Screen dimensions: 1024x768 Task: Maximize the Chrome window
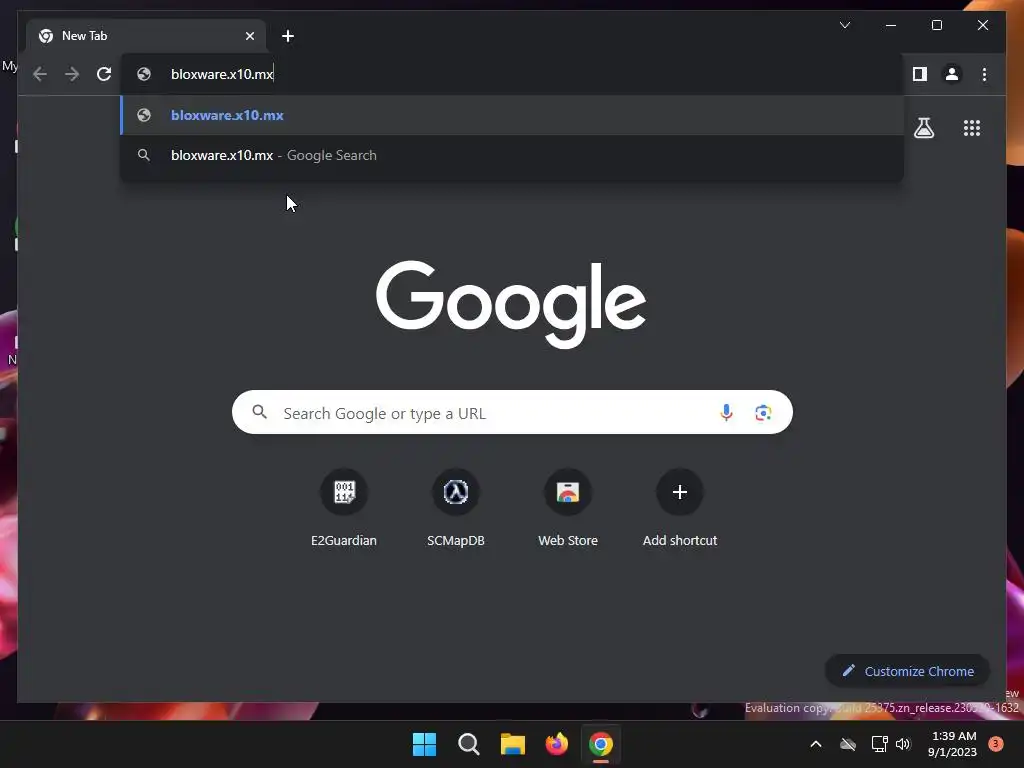click(x=936, y=25)
